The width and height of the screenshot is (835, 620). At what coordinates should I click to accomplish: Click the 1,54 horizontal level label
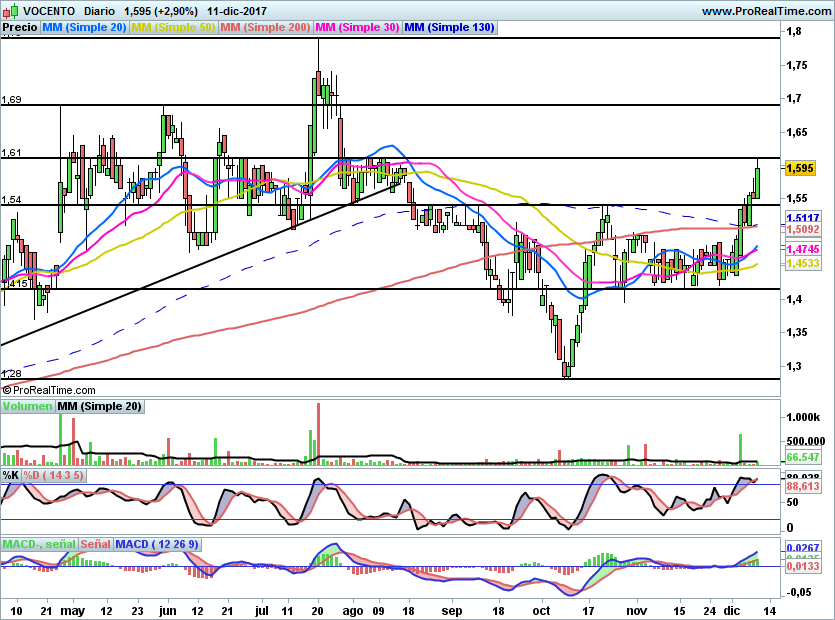(12, 200)
